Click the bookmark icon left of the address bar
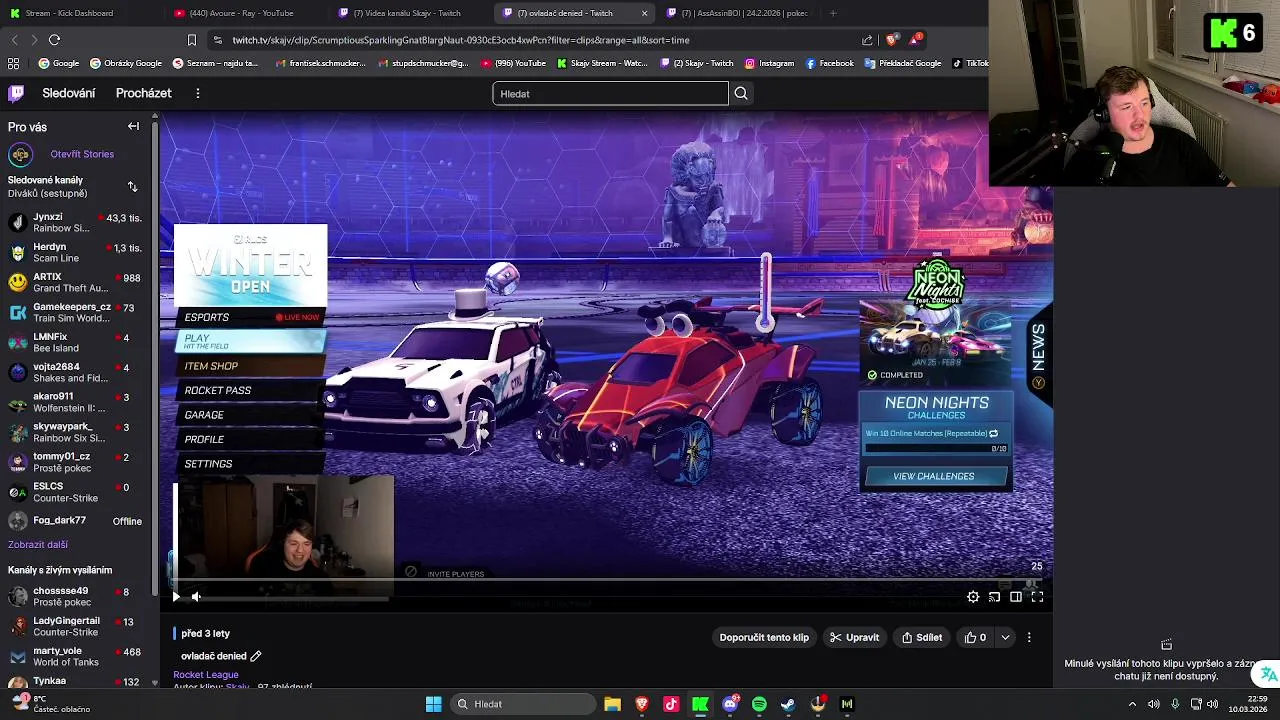Screen dimensions: 1280x720 pyautogui.click(x=192, y=40)
